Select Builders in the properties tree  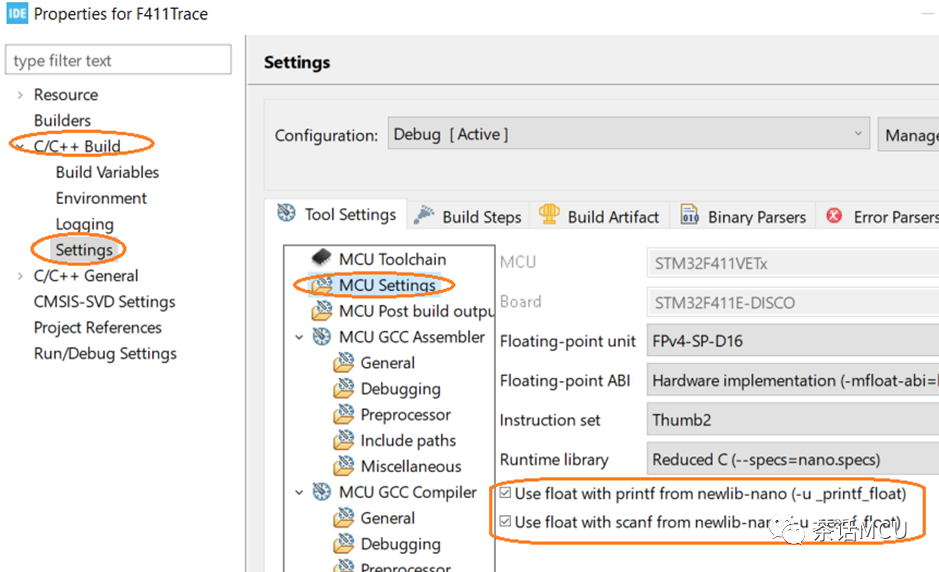click(62, 120)
